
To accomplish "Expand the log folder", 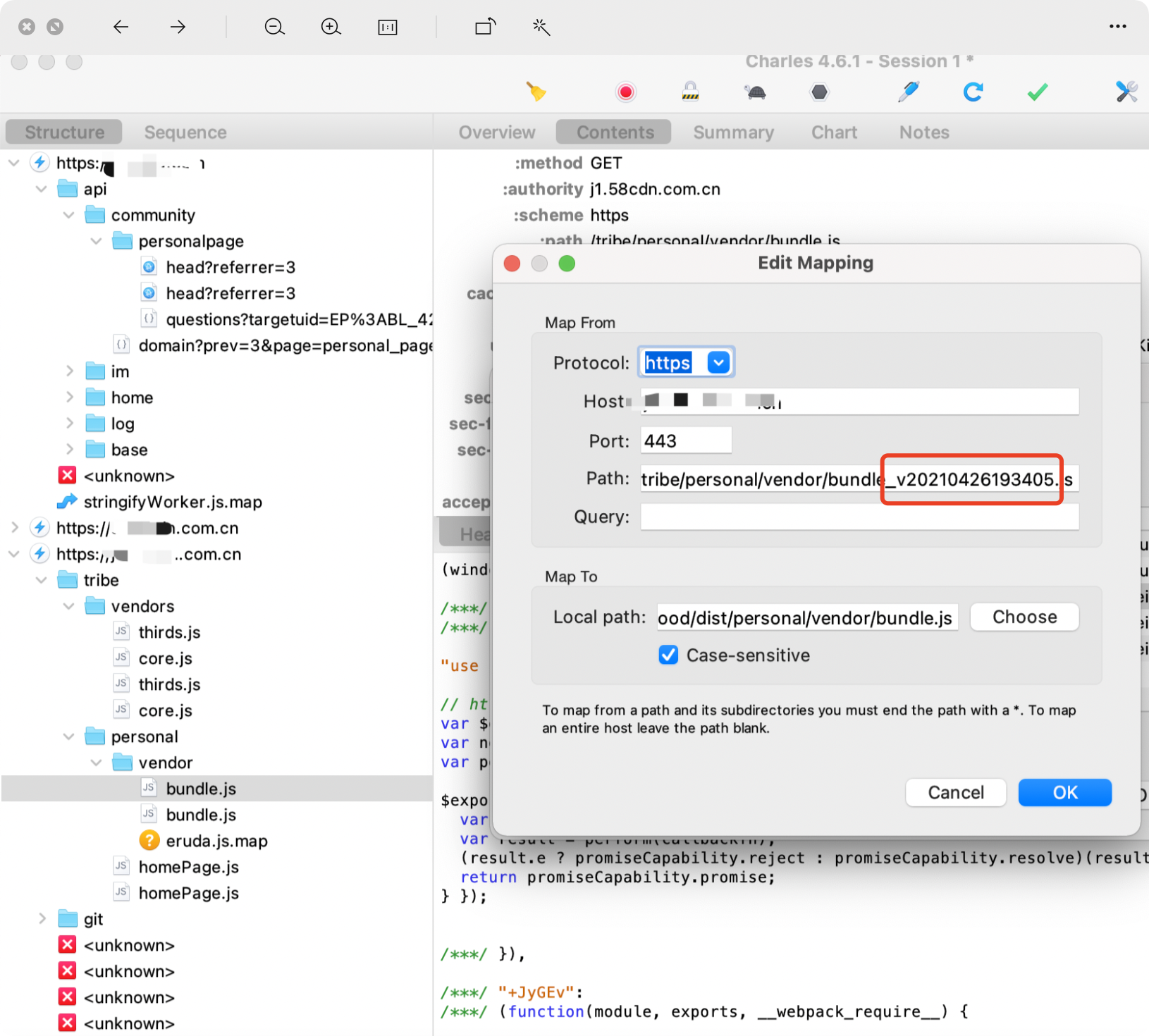I will click(x=69, y=424).
